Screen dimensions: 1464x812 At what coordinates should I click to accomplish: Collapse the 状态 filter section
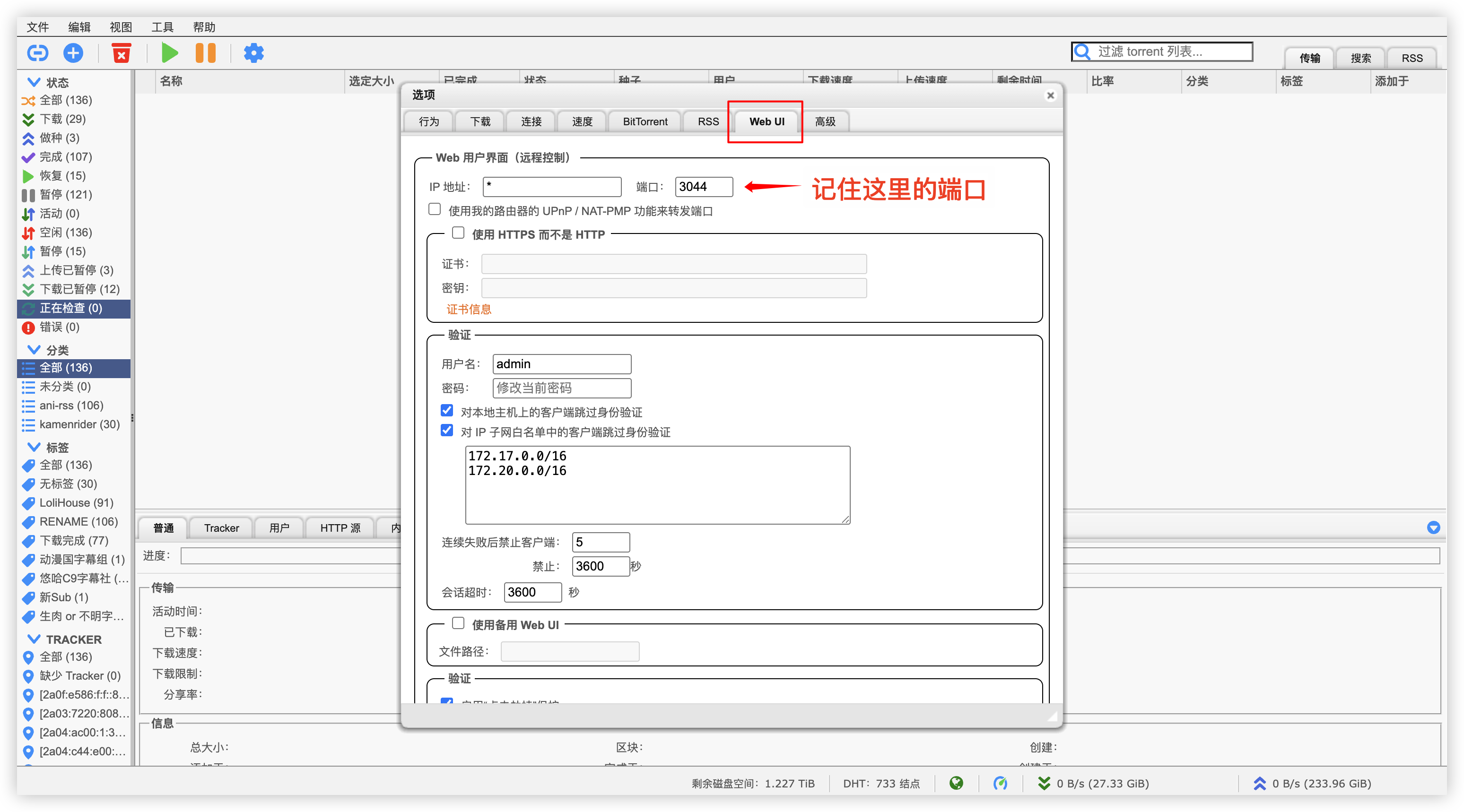[34, 82]
